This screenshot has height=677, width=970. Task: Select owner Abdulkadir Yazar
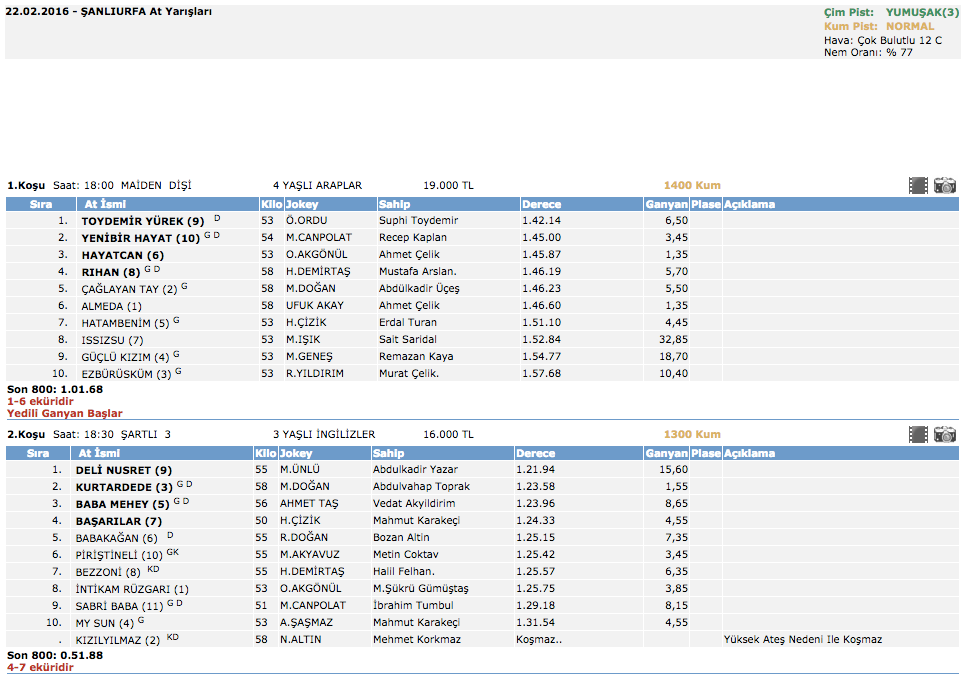414,470
